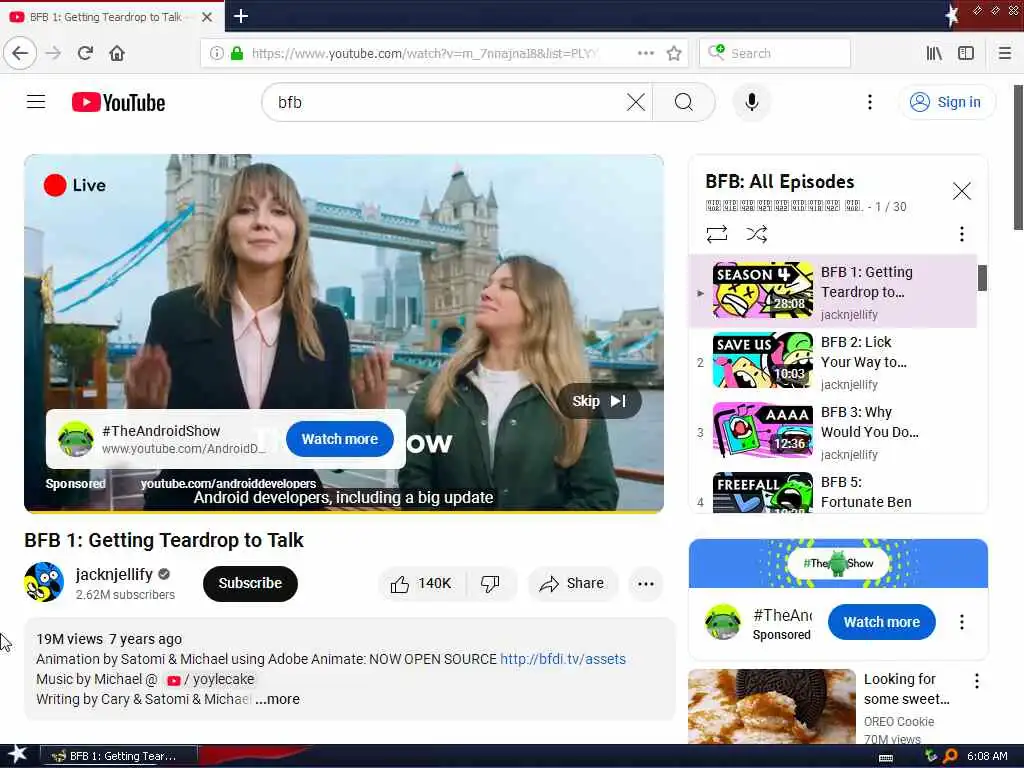Viewport: 1024px width, 768px height.
Task: Open the taskbar magnifier tray icon
Action: point(950,756)
